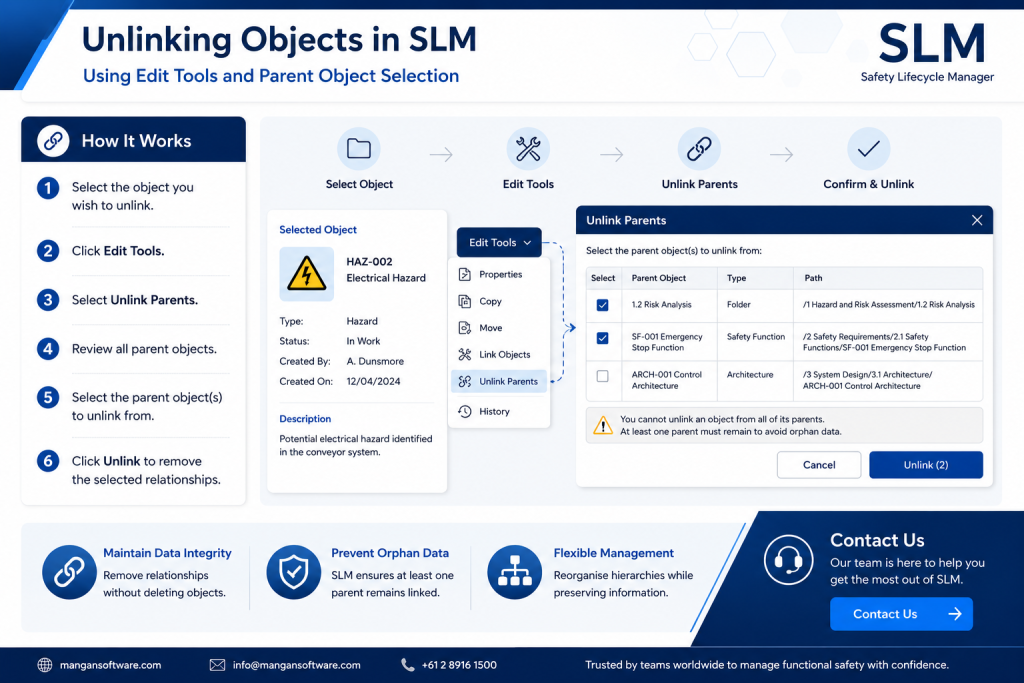Click the Select column header
Image resolution: width=1024 pixels, height=683 pixels.
click(603, 278)
